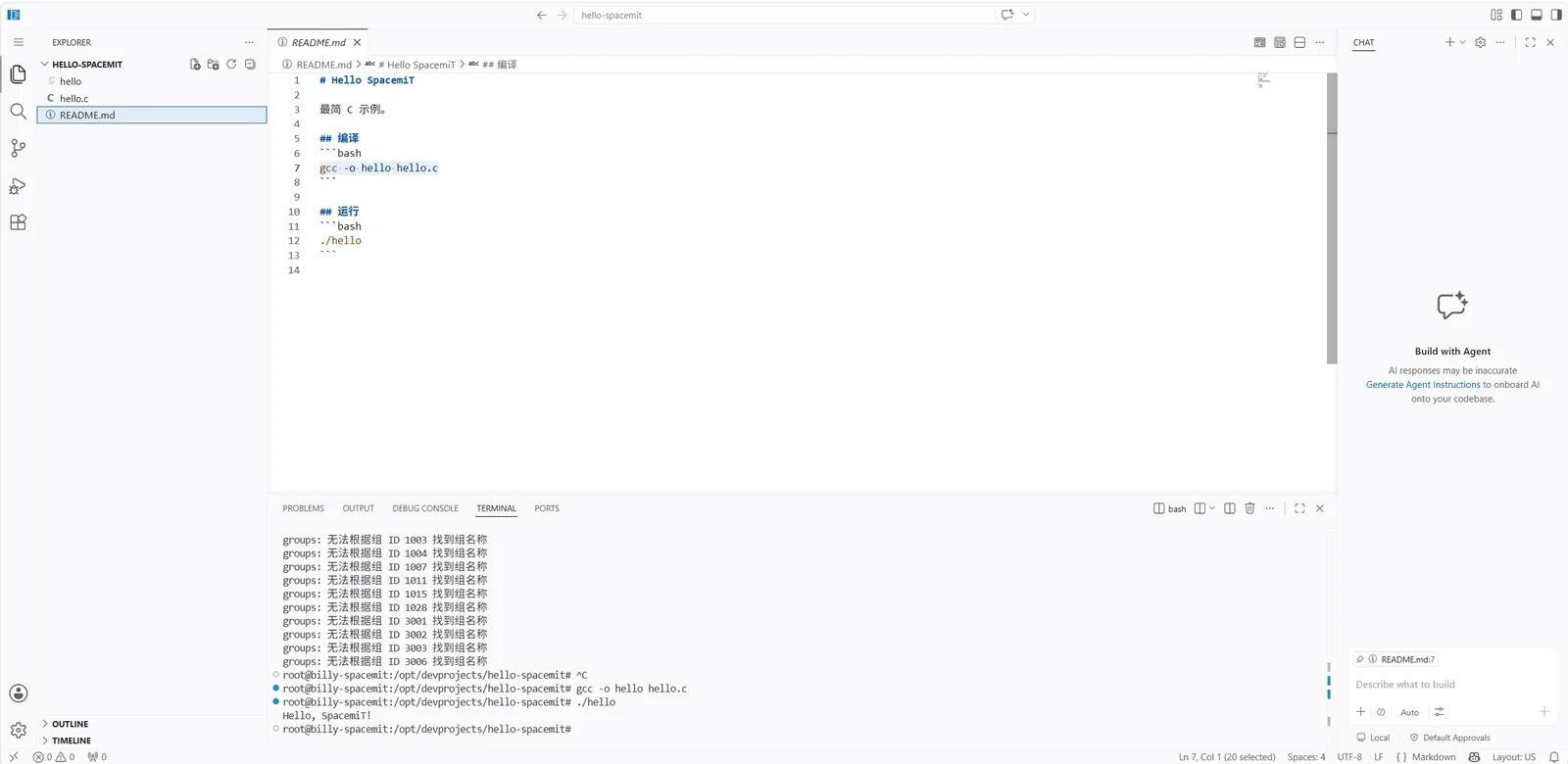Click Ln 7, Col 1 cursor position
Image resolution: width=1568 pixels, height=764 pixels.
click(1227, 757)
